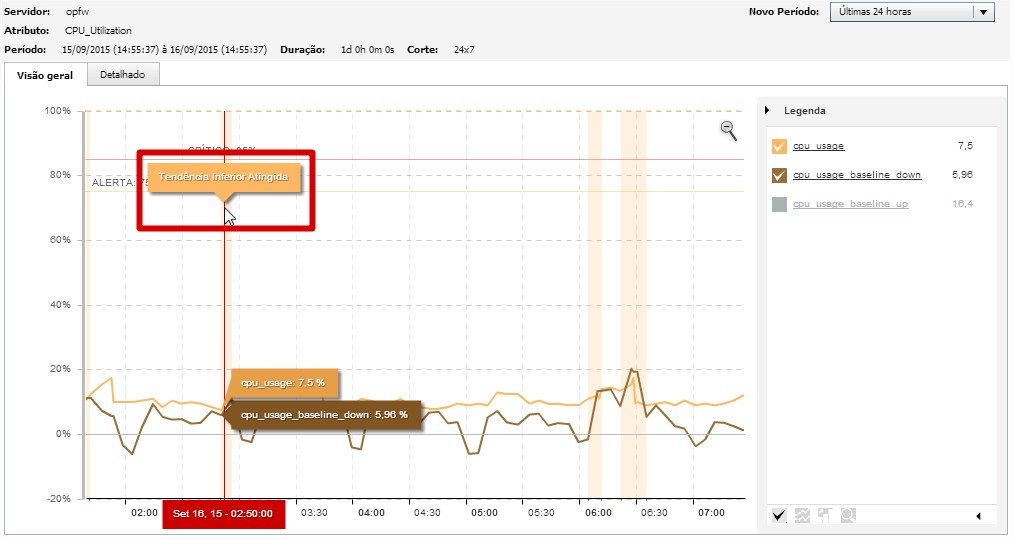Click the line chart icon in legend footer
Screen dimensions: 1013x540
click(x=802, y=515)
